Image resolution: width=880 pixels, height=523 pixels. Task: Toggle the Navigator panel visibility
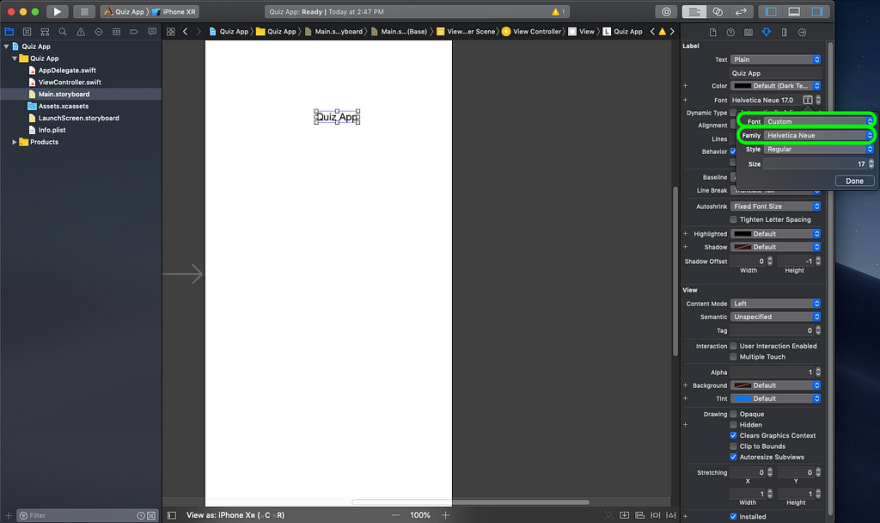771,11
